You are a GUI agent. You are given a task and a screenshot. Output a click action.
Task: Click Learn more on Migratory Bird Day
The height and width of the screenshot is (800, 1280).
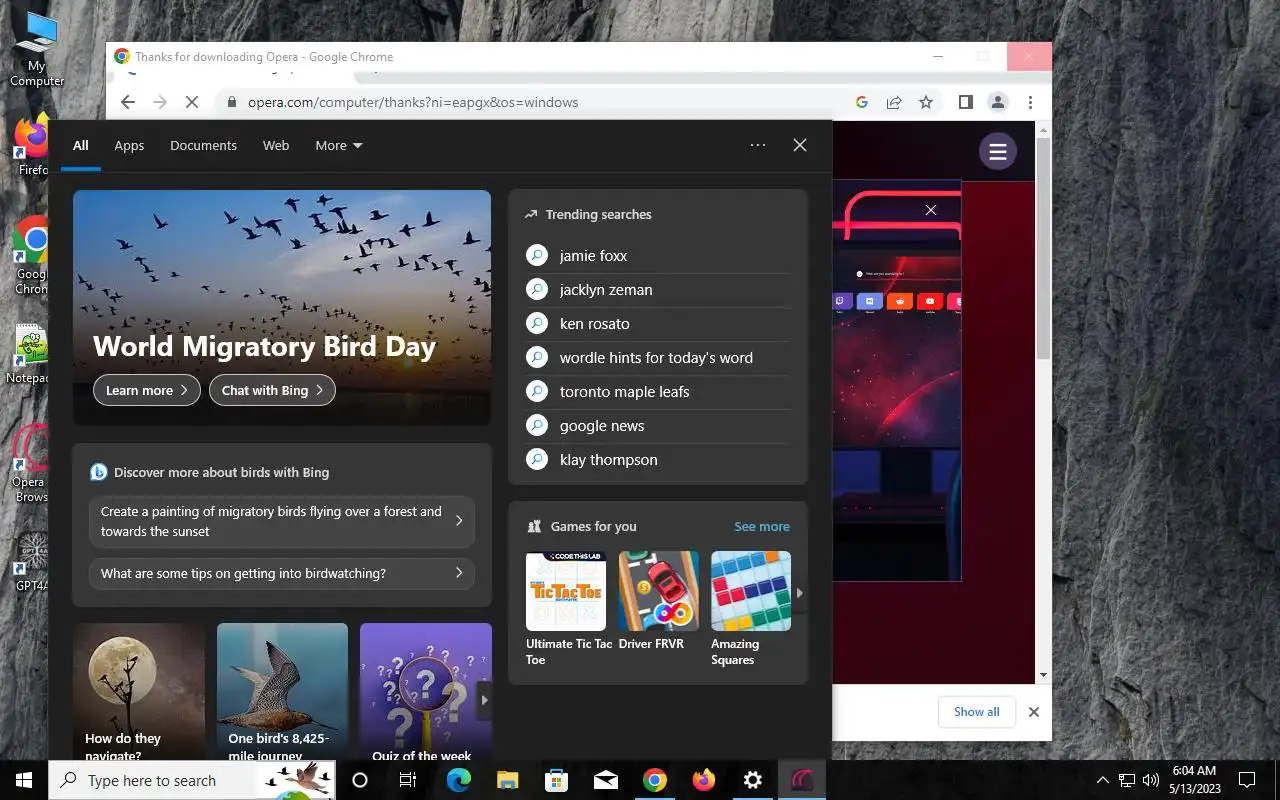click(147, 390)
